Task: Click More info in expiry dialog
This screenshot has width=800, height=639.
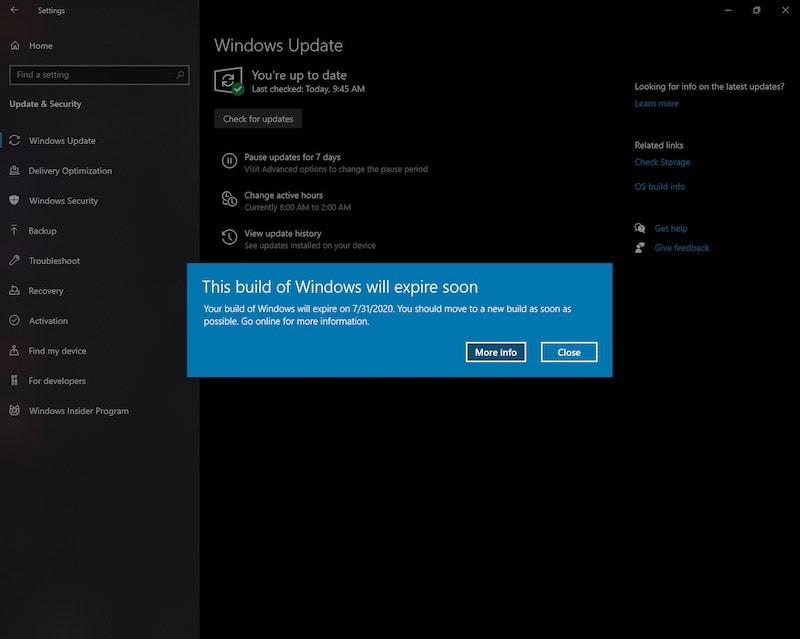Action: [495, 352]
